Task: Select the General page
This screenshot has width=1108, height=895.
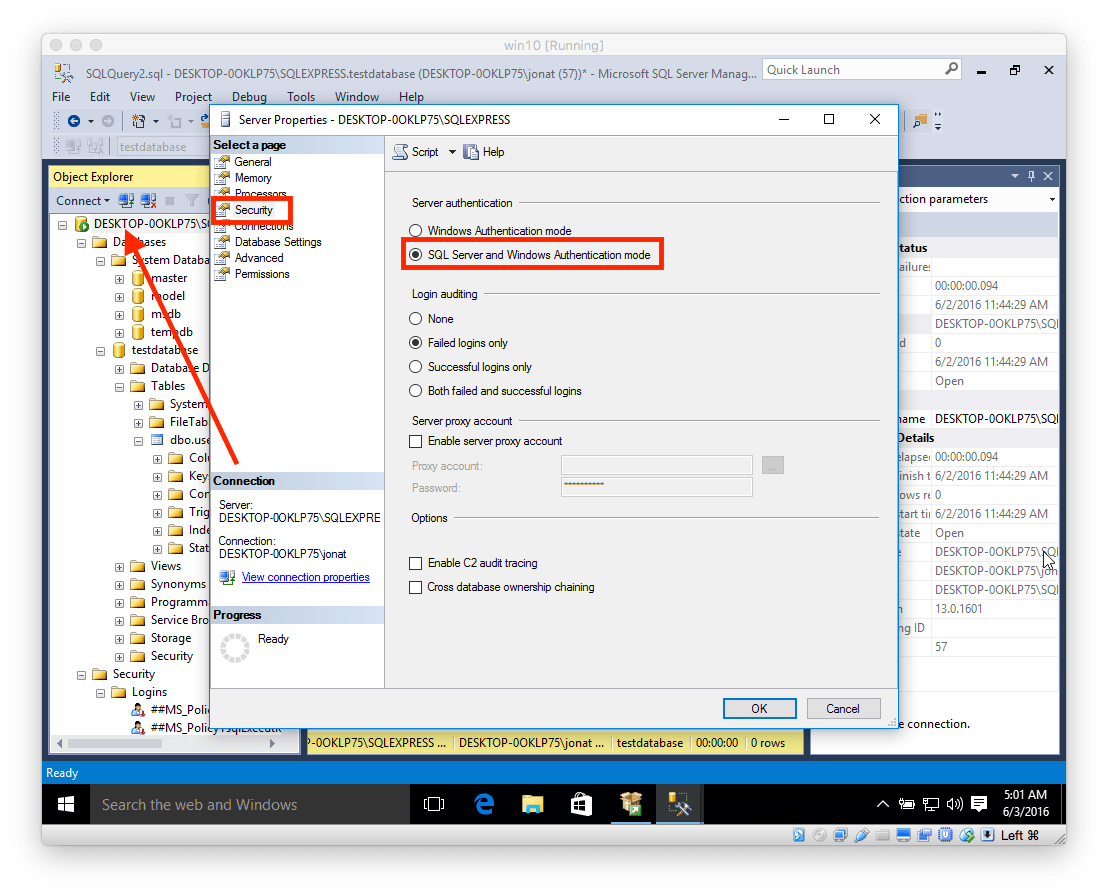Action: click(x=252, y=162)
